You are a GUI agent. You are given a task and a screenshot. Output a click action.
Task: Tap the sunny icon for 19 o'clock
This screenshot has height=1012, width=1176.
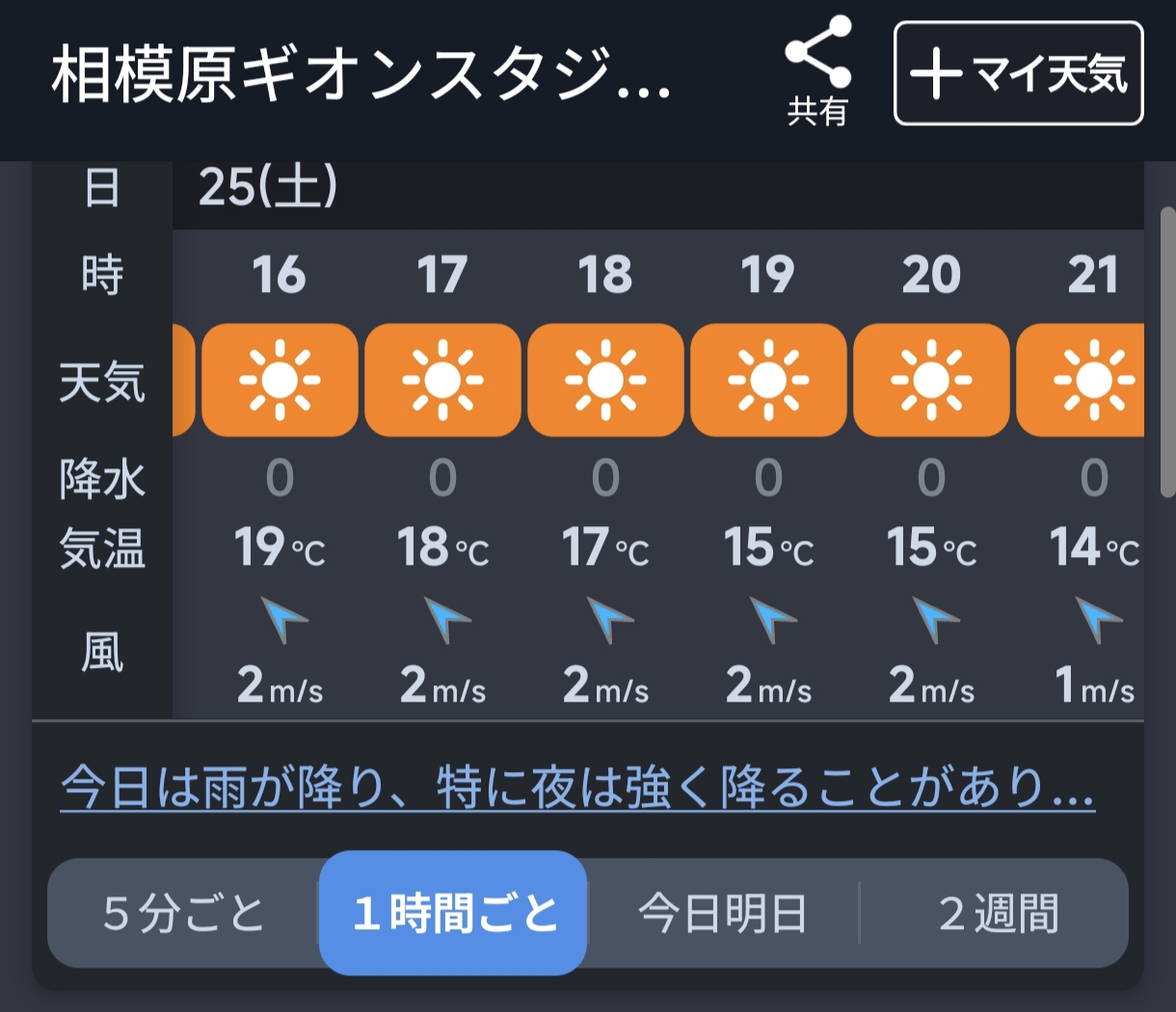pos(768,381)
